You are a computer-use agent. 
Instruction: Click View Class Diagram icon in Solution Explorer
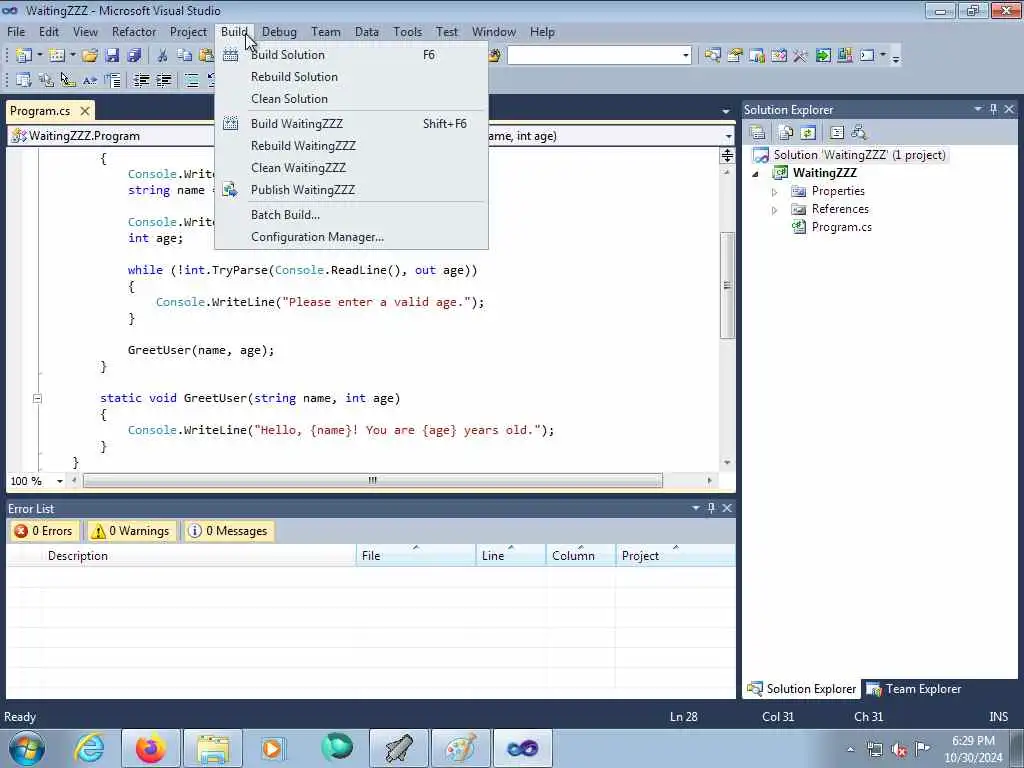pyautogui.click(x=859, y=133)
